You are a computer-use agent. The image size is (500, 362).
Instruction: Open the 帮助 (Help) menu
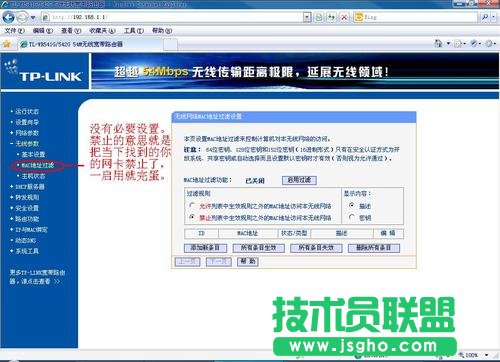[162, 31]
